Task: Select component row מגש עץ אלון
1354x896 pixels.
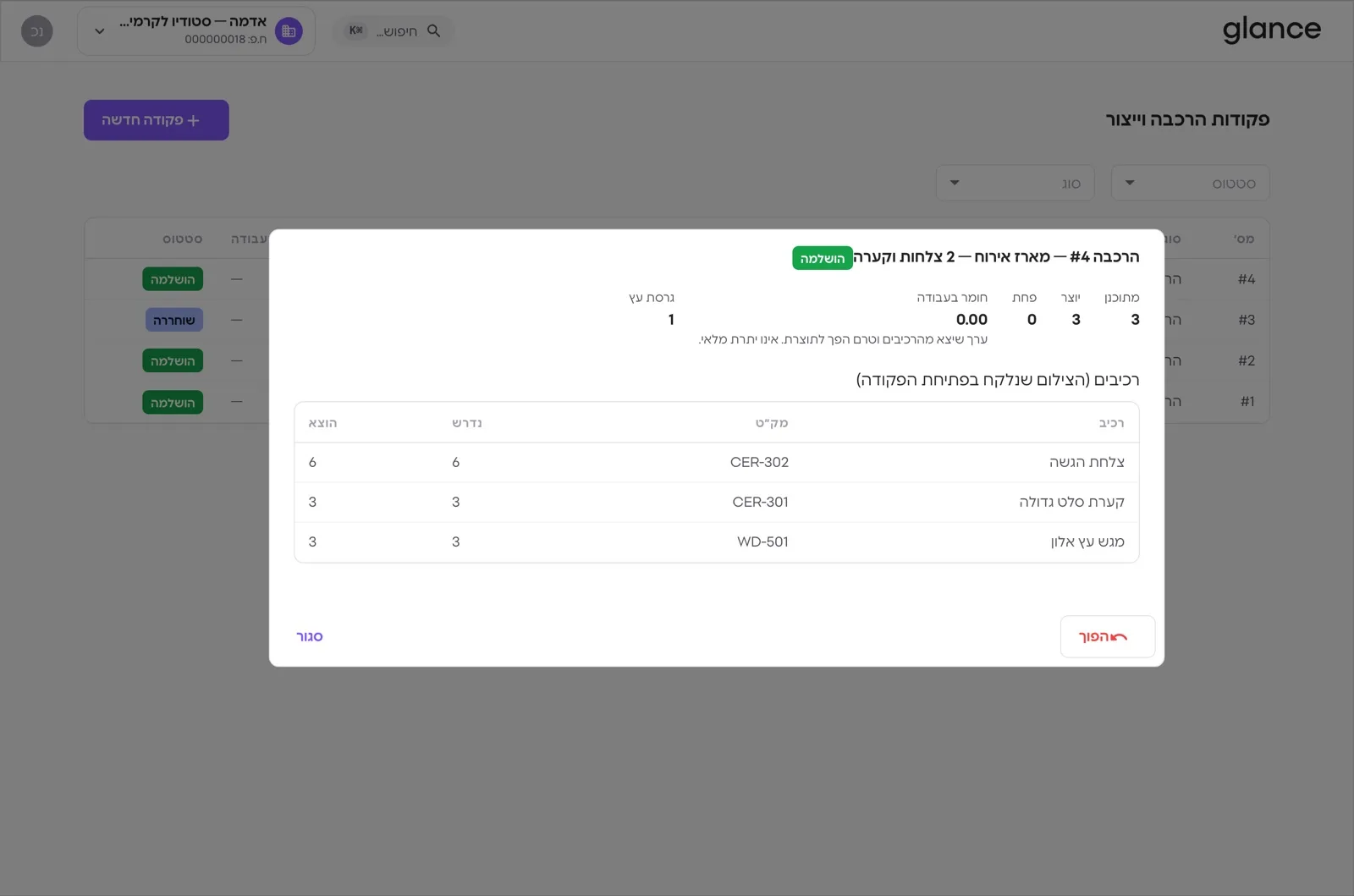Action: click(x=716, y=541)
